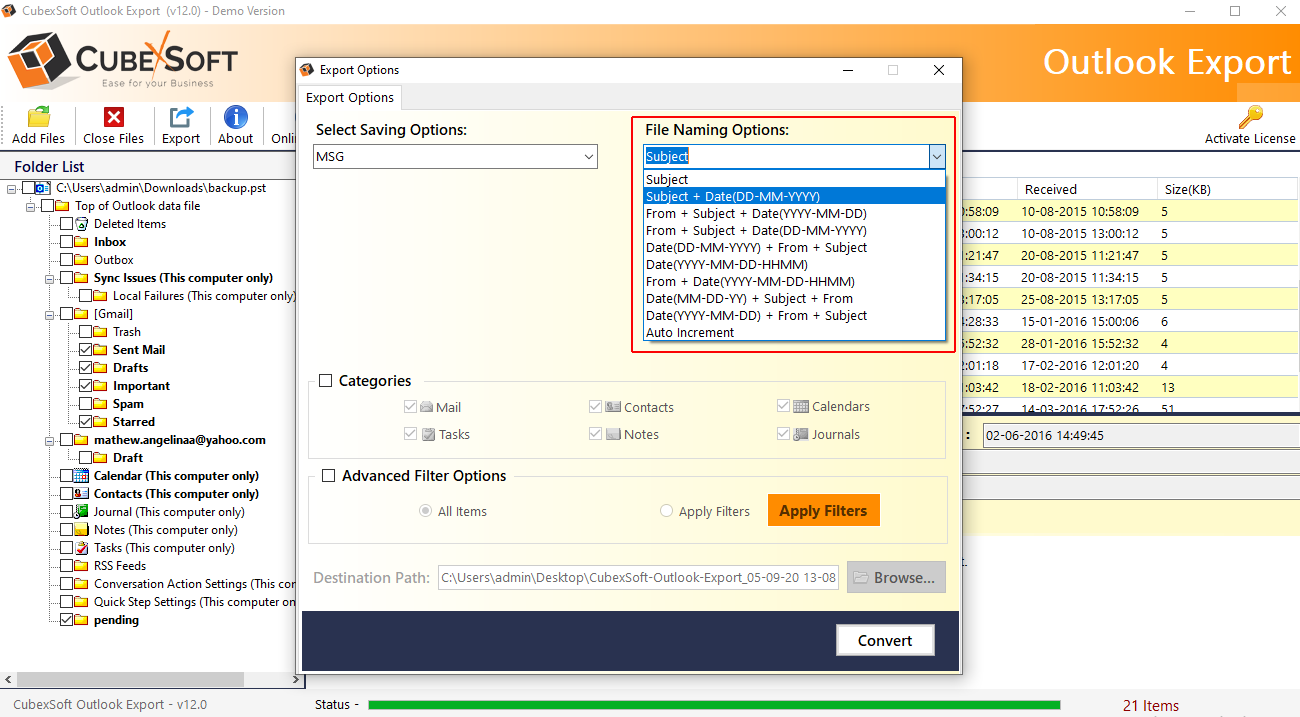Viewport: 1300px width, 717px height.
Task: Collapse the backup.pst root tree node
Action: pyautogui.click(x=12, y=188)
